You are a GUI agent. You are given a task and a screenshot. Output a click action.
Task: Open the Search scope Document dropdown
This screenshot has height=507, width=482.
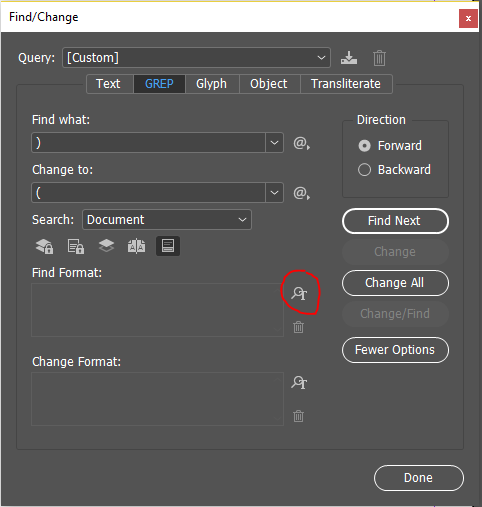coord(167,220)
